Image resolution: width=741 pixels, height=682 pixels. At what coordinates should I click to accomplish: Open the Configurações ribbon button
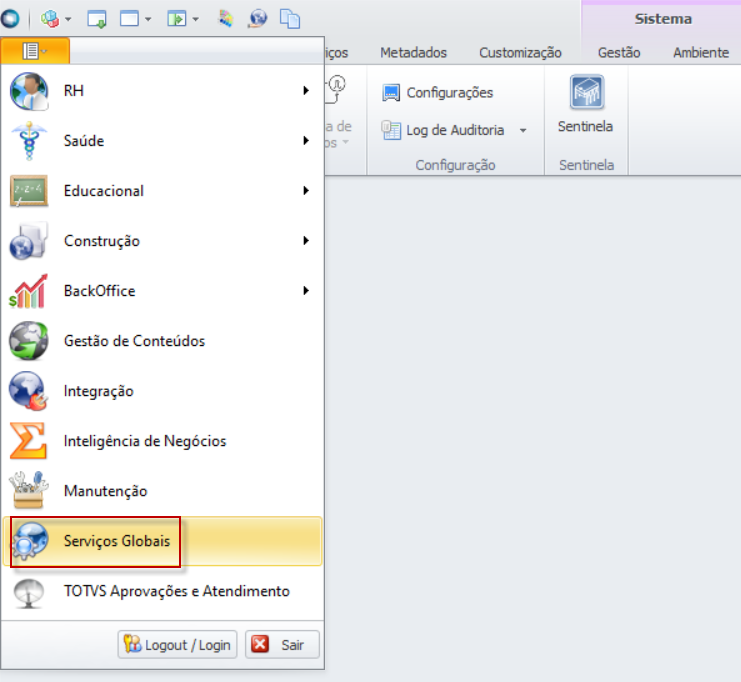pyautogui.click(x=438, y=93)
